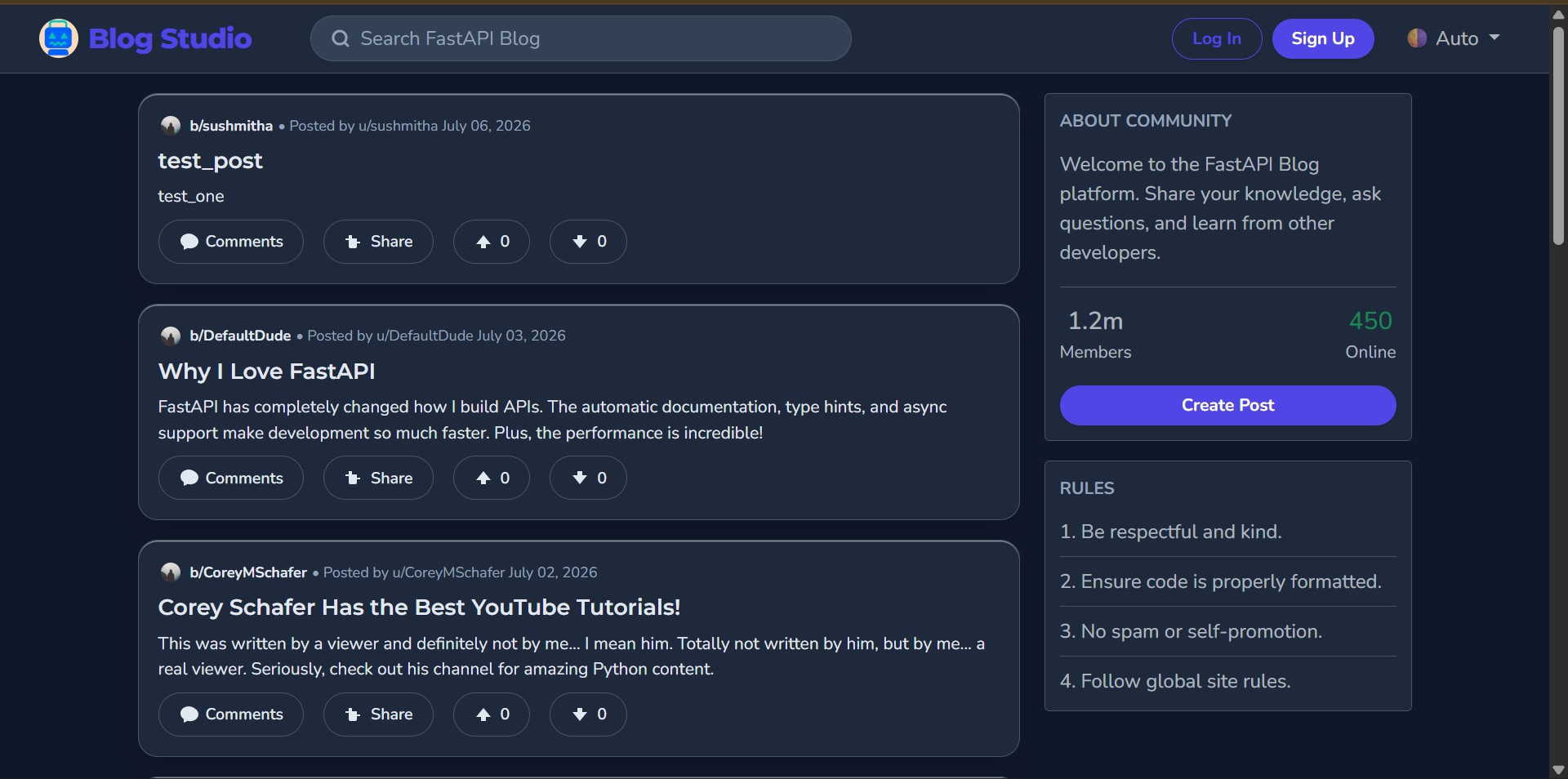Click rule 'Ensure code is properly formatted.'

pos(1221,581)
